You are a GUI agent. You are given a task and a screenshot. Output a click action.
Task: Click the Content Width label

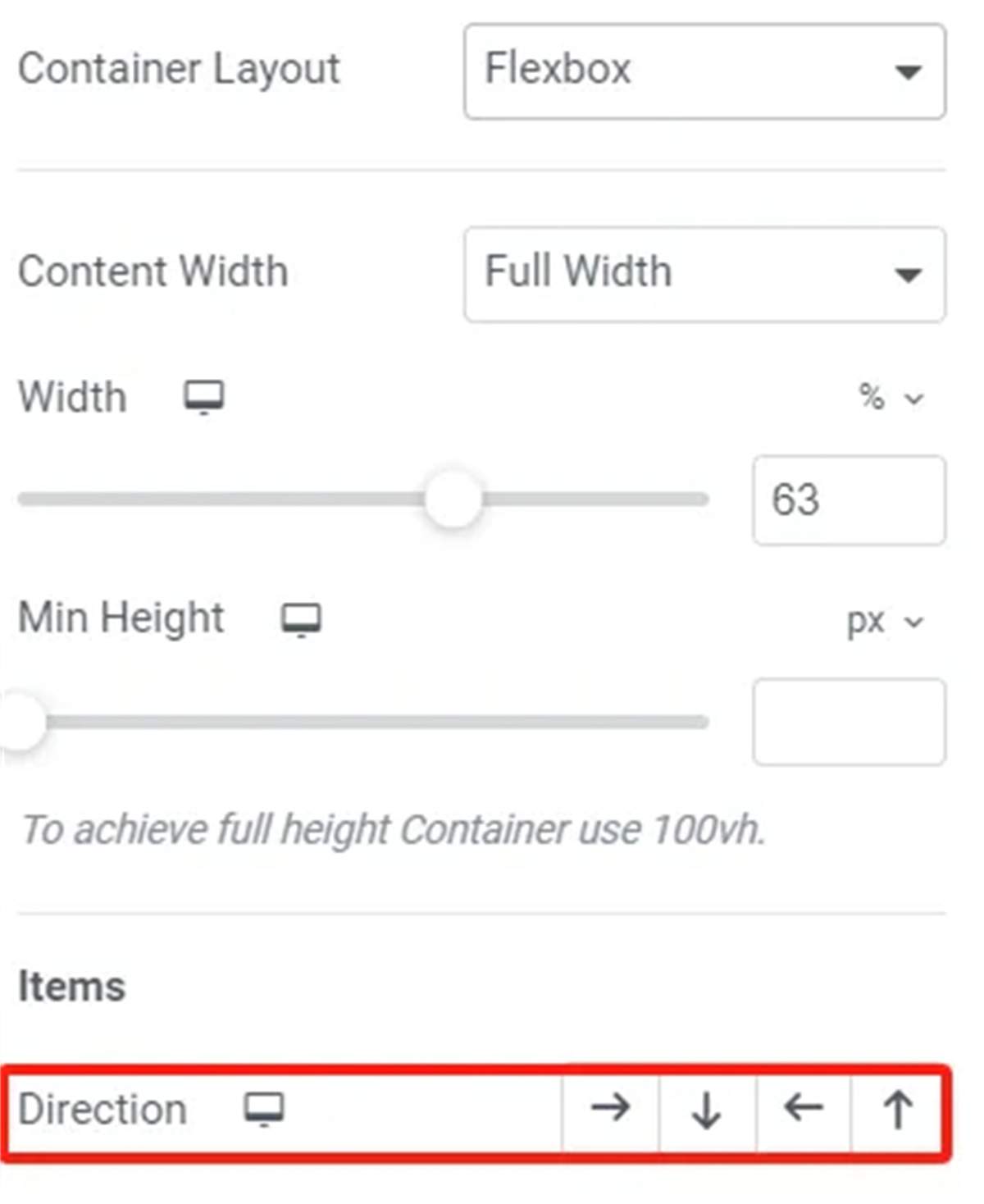coord(153,272)
